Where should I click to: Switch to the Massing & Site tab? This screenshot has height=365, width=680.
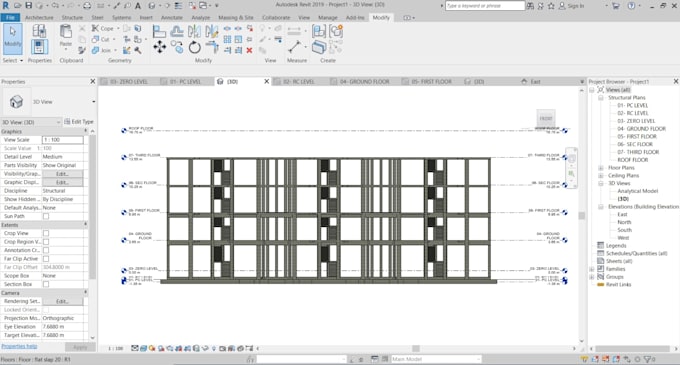tap(236, 18)
